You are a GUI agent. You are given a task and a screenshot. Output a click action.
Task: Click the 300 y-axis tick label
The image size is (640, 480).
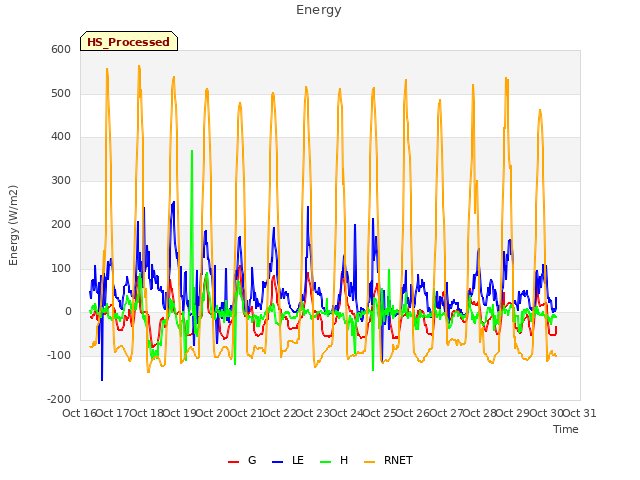coord(61,180)
